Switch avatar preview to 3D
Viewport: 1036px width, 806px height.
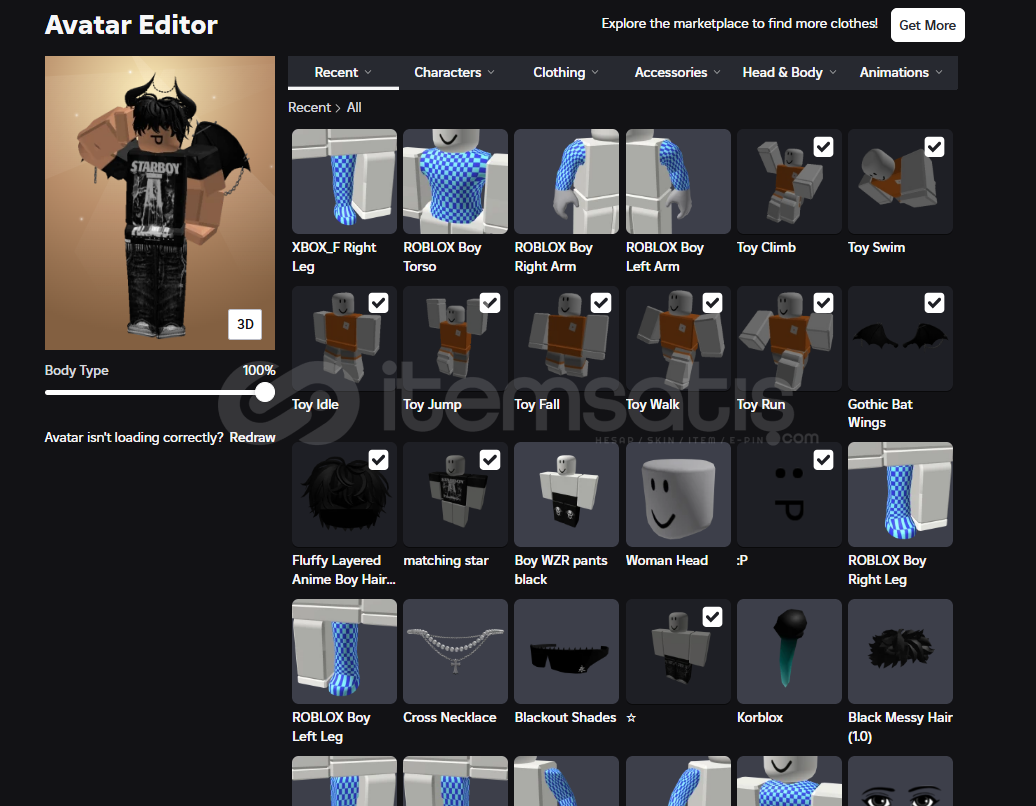click(x=245, y=324)
